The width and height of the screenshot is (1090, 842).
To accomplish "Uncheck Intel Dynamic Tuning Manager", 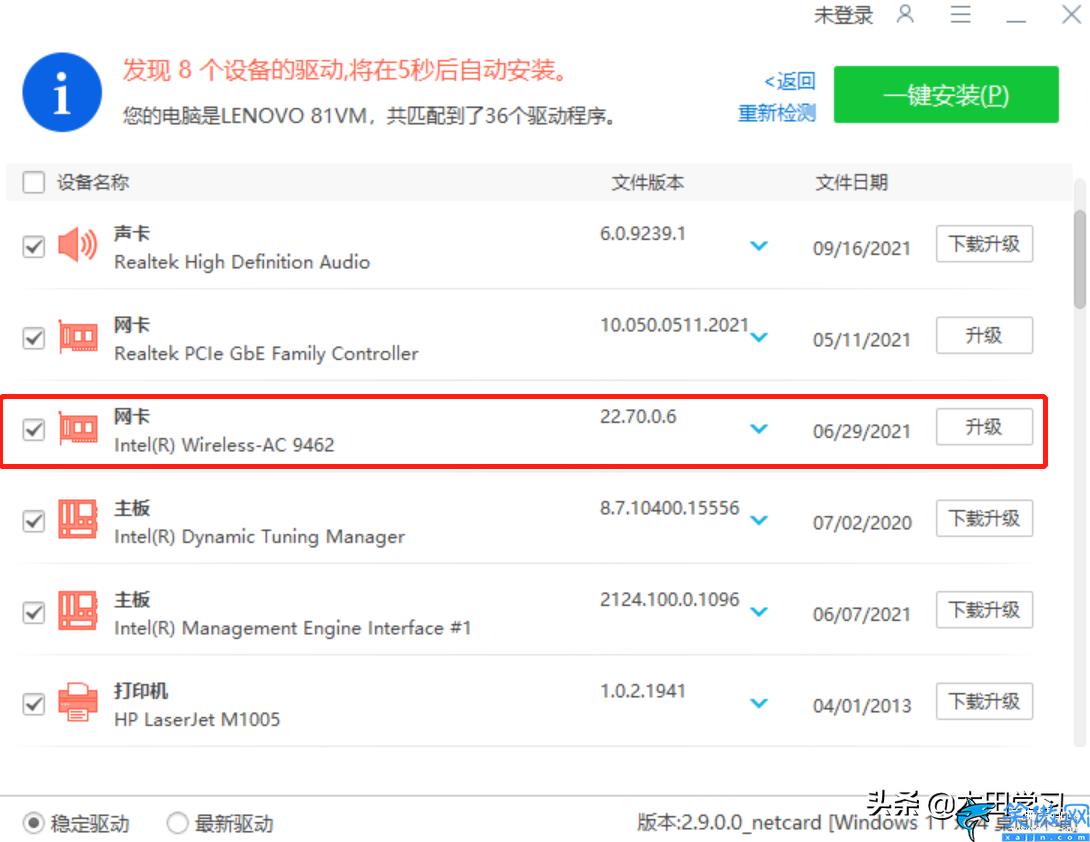I will point(33,521).
